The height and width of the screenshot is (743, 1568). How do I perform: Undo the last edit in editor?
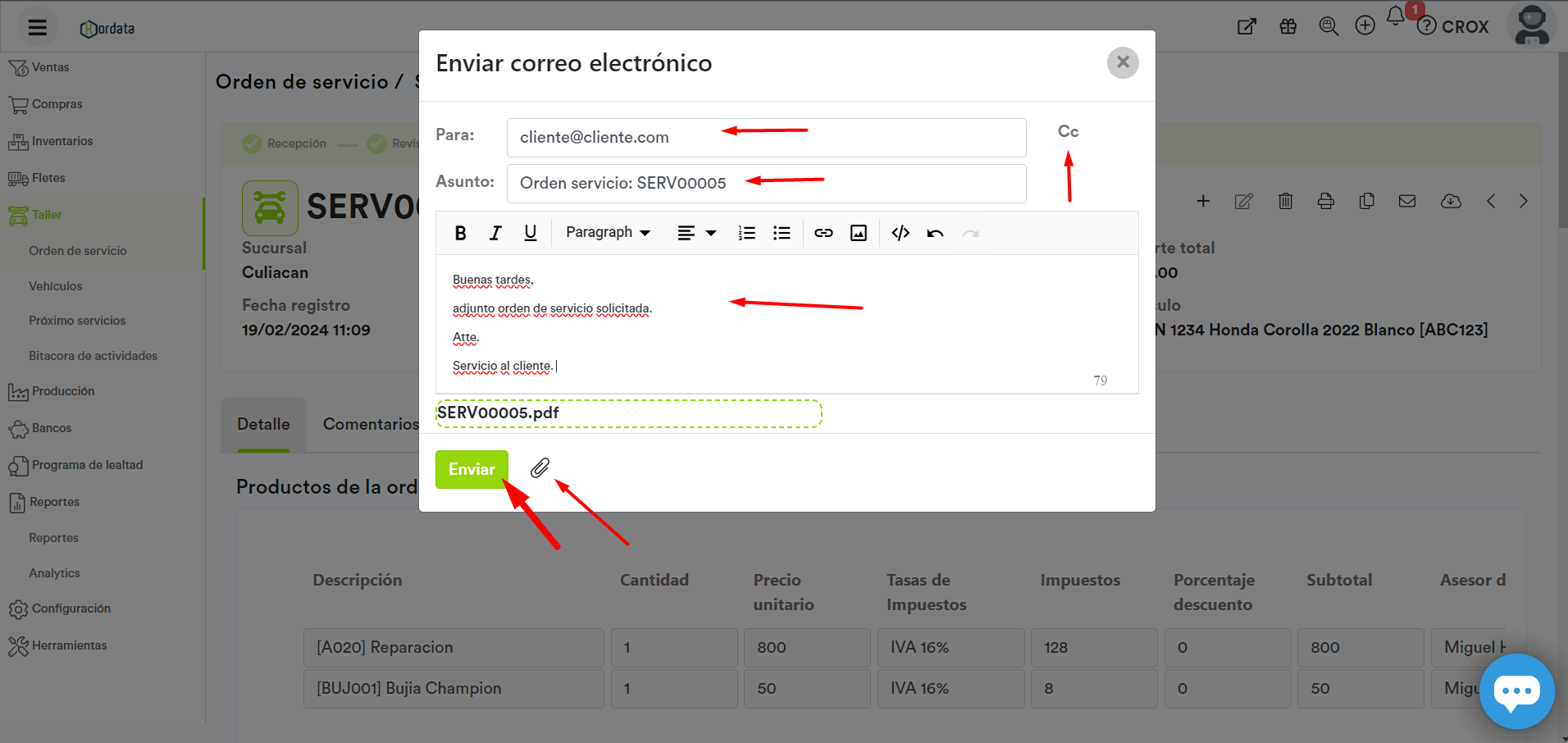pyautogui.click(x=935, y=233)
